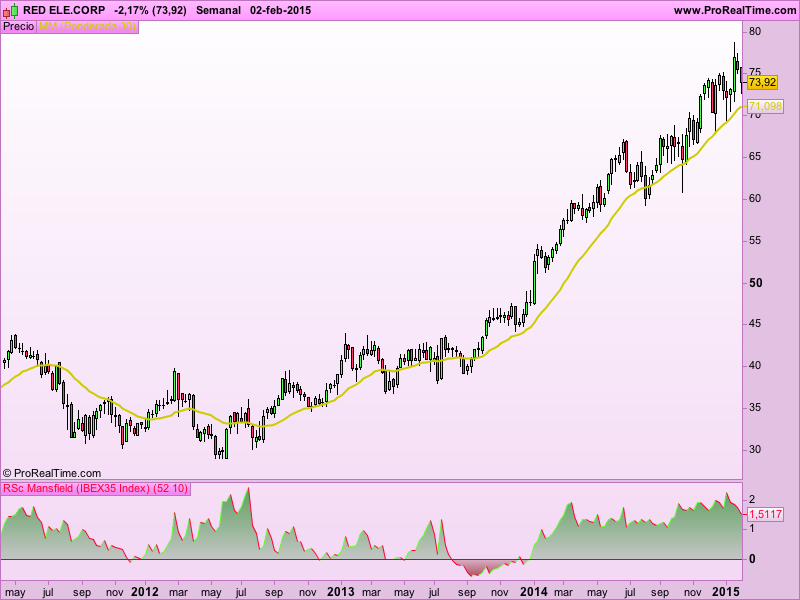Click the 2014 year marker on time axis
This screenshot has height=600, width=800.
point(534,592)
